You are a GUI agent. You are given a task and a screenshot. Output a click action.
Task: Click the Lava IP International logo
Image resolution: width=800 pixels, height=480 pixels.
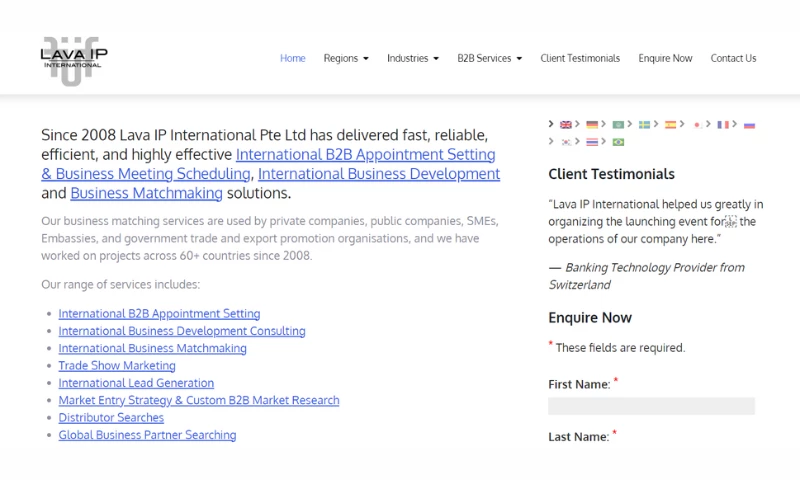click(73, 58)
